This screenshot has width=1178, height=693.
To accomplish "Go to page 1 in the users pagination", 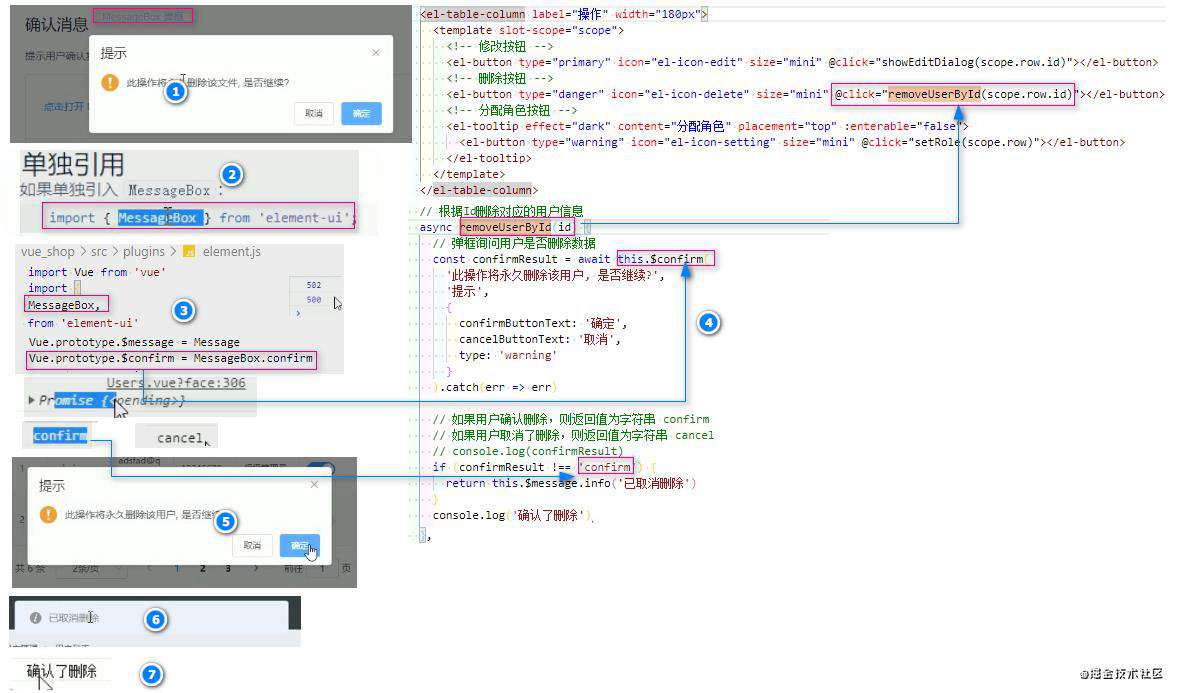I will 177,569.
